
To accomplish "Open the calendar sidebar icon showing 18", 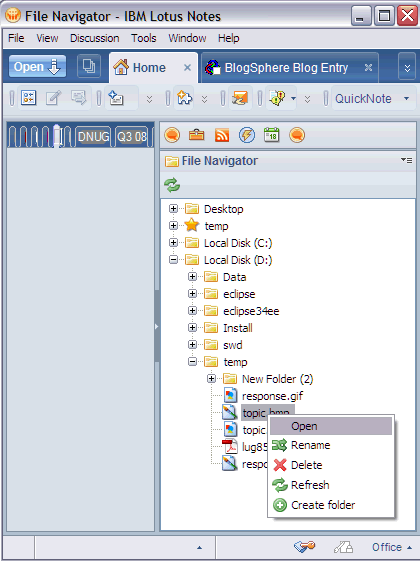I will click(x=272, y=135).
